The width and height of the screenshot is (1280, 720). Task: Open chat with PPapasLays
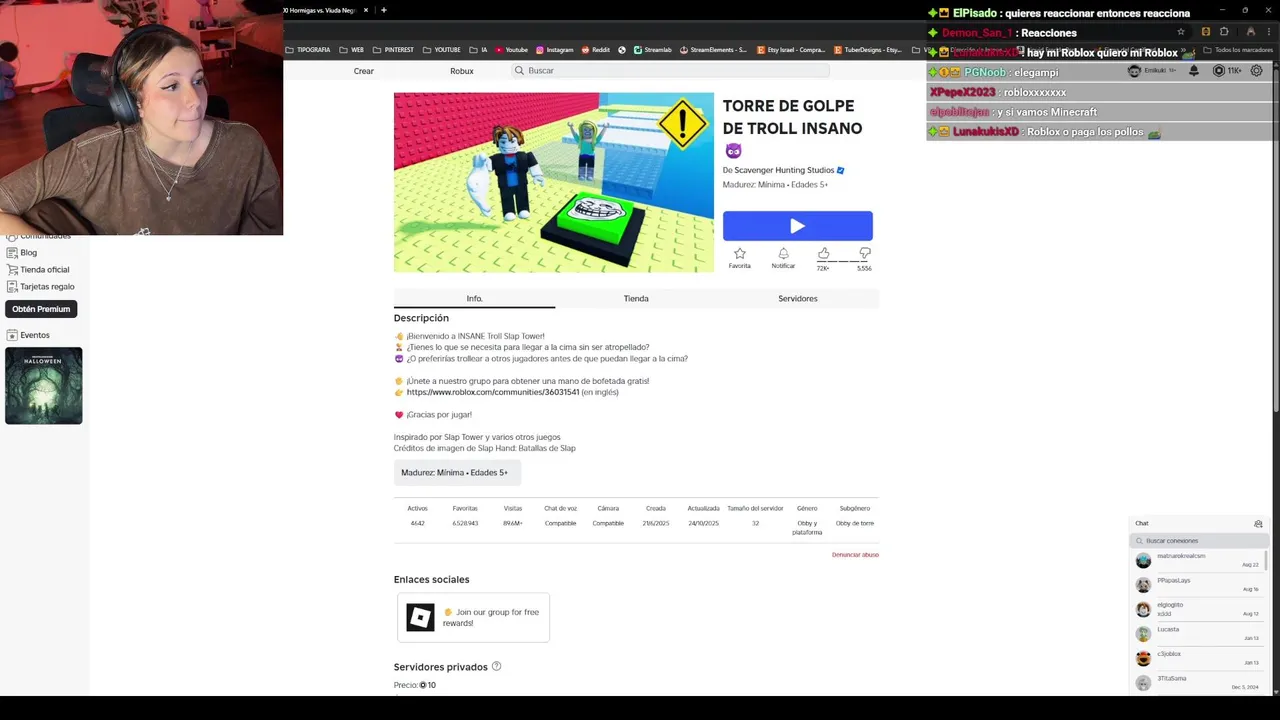(1199, 585)
